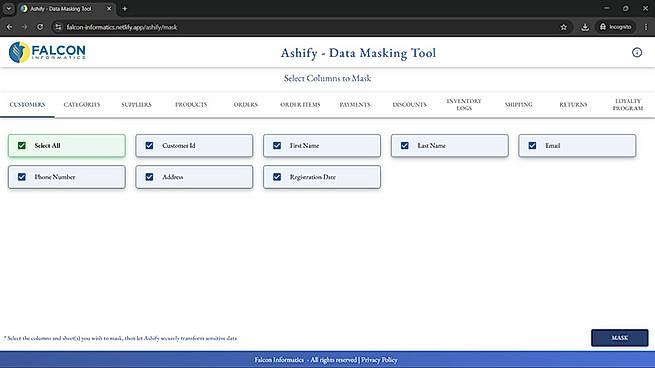Open the Payments tab
The width and height of the screenshot is (655, 368).
click(355, 104)
